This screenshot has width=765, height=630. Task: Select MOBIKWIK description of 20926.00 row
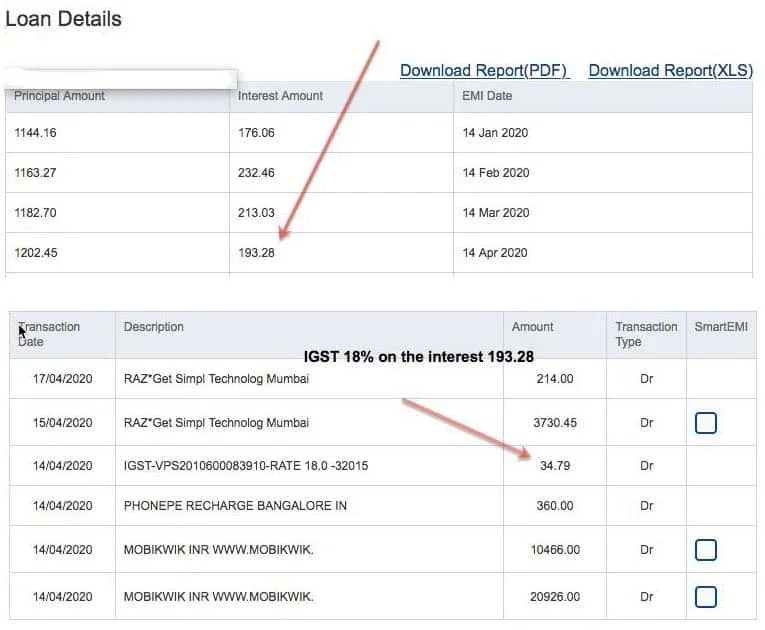pos(219,596)
